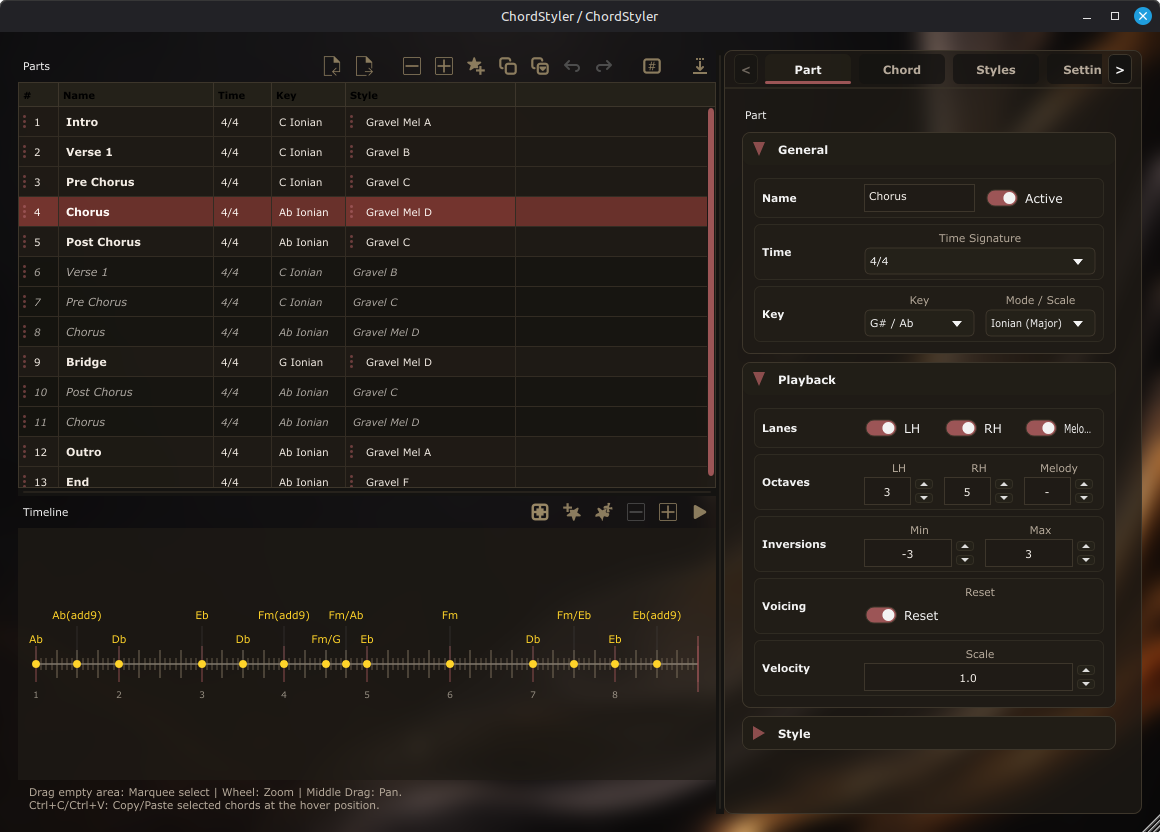
Task: Select the Pre Chorus part in row 3
Action: [362, 182]
